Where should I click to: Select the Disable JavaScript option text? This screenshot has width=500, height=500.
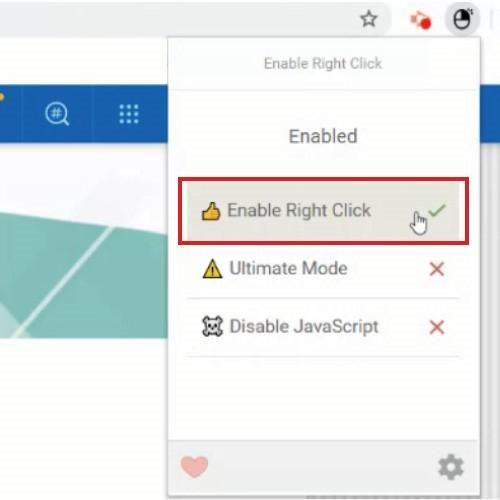pos(304,326)
